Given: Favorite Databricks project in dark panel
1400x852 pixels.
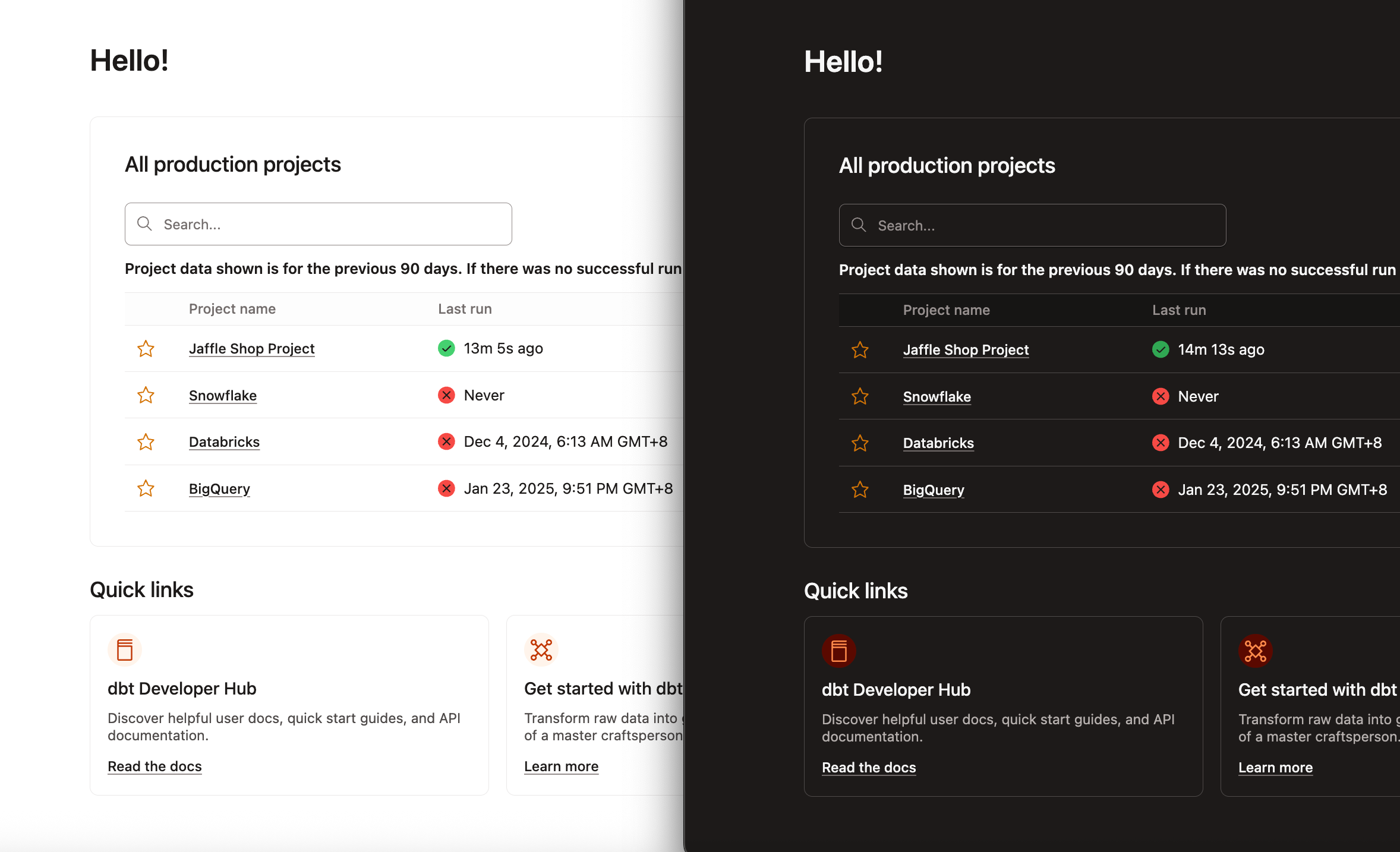Looking at the screenshot, I should click(860, 443).
